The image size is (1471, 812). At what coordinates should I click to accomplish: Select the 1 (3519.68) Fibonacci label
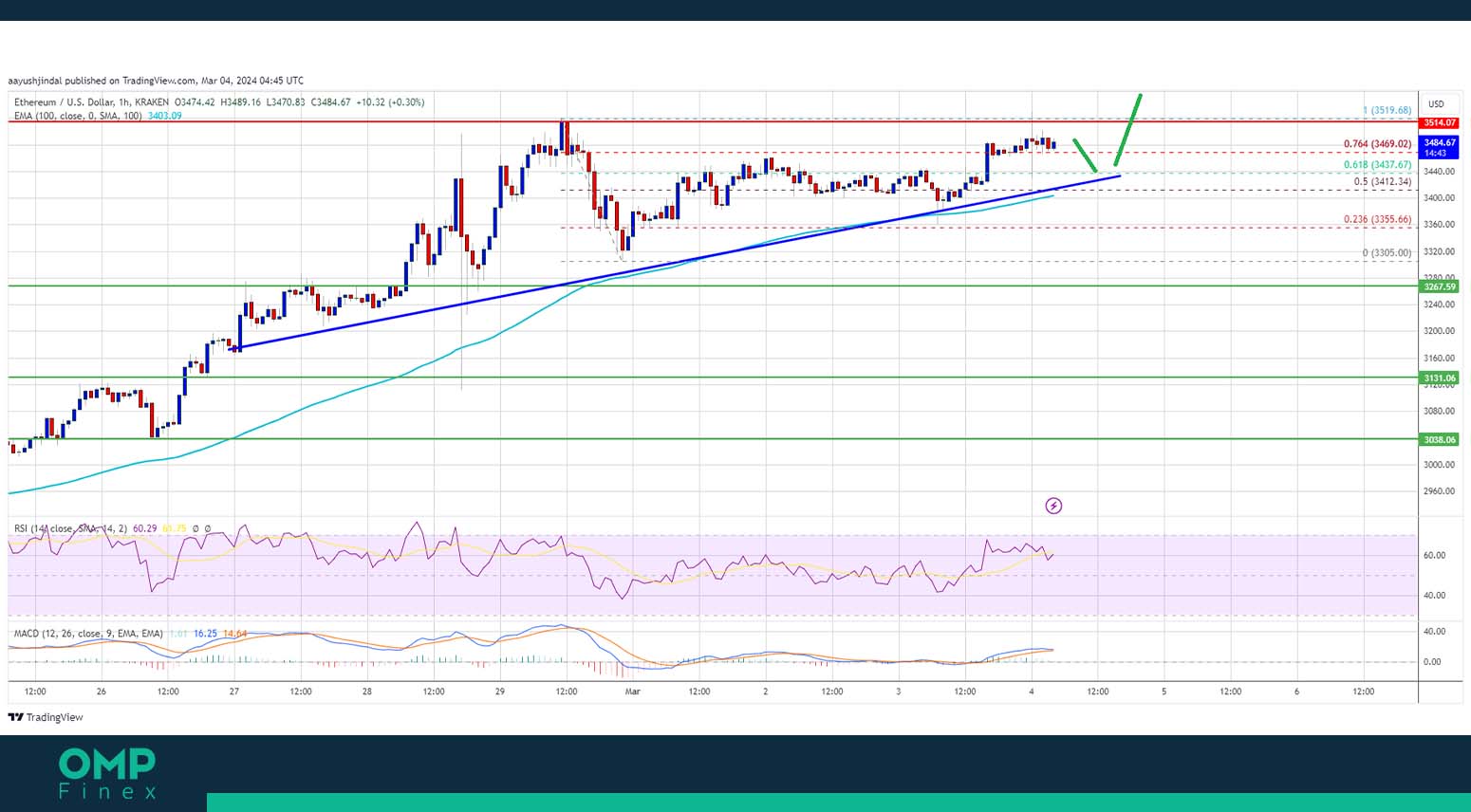(x=1387, y=110)
